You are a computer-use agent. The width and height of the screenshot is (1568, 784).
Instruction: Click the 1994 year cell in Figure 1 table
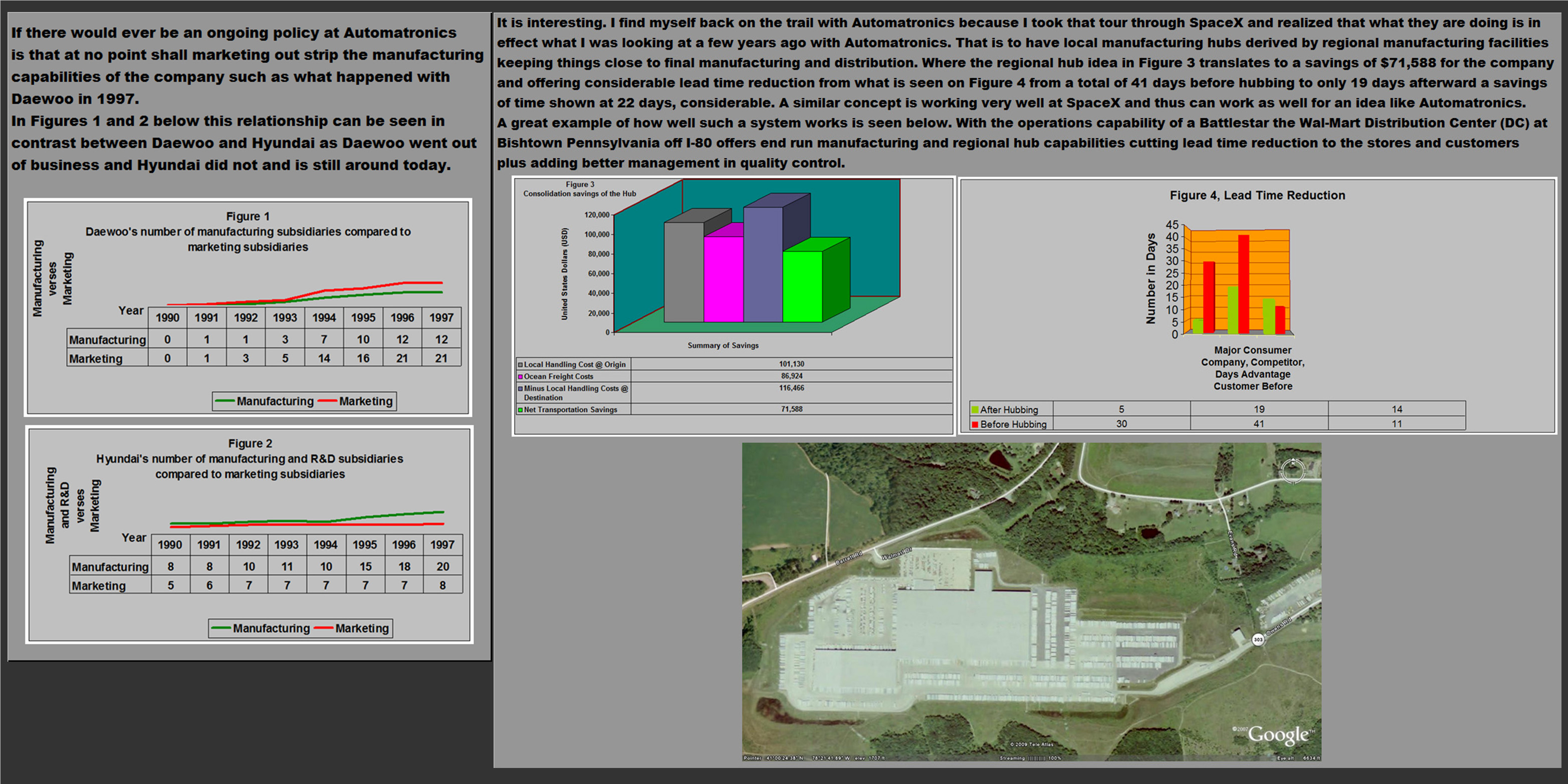pyautogui.click(x=324, y=317)
